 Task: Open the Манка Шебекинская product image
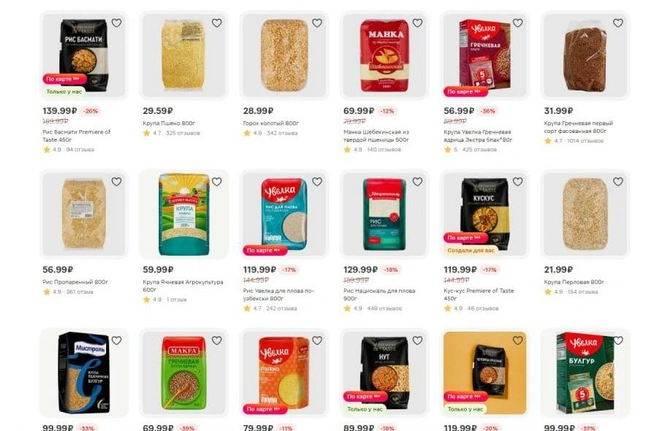click(x=384, y=55)
